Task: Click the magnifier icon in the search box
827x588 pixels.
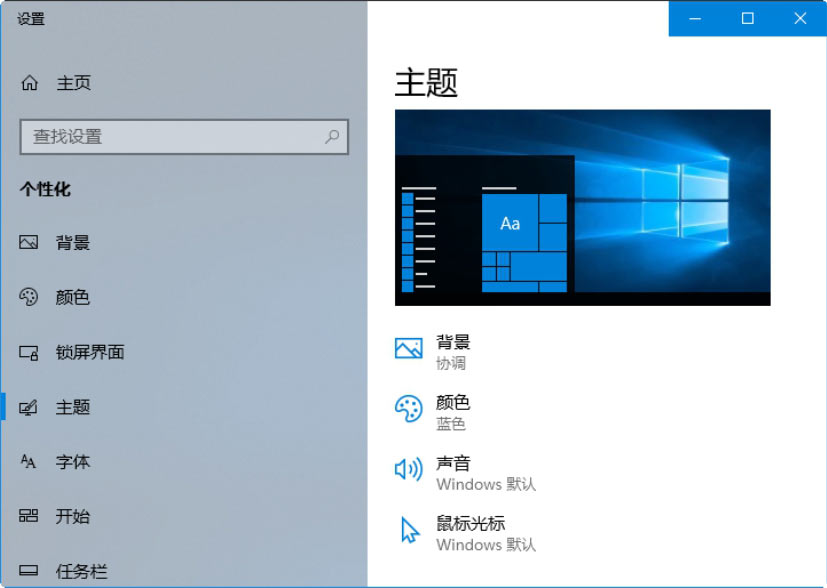Action: [x=332, y=137]
